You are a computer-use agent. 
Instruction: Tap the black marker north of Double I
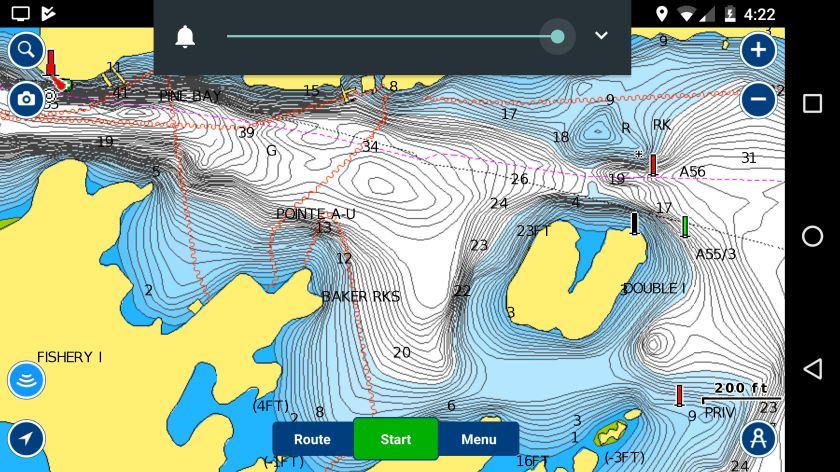[634, 222]
